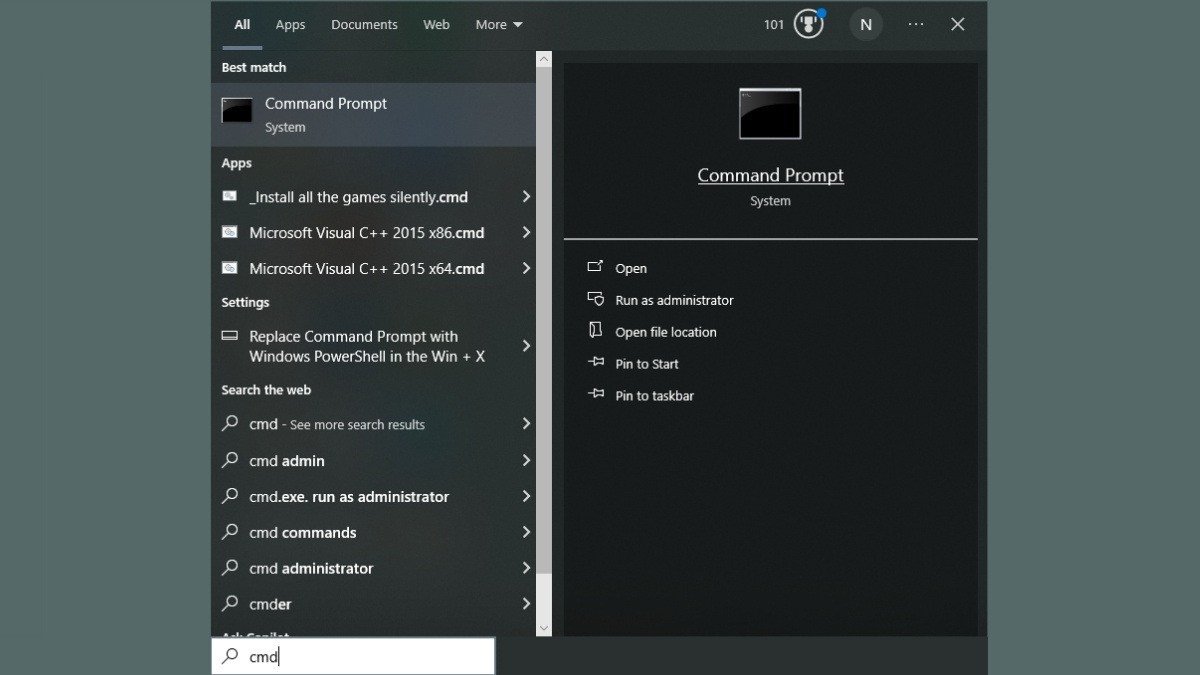Expand the cmd admin suggestion chevron

coord(526,460)
